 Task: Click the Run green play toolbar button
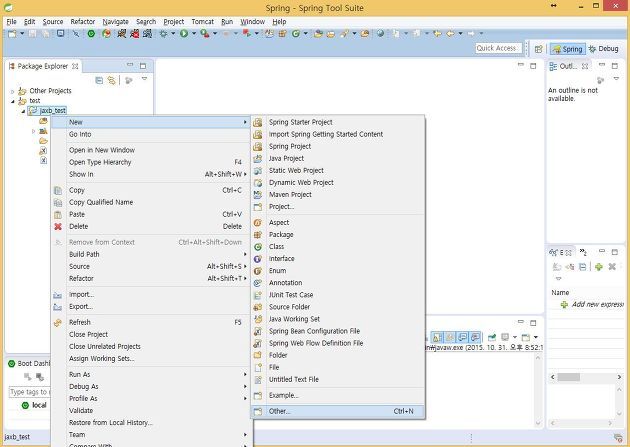click(x=184, y=34)
